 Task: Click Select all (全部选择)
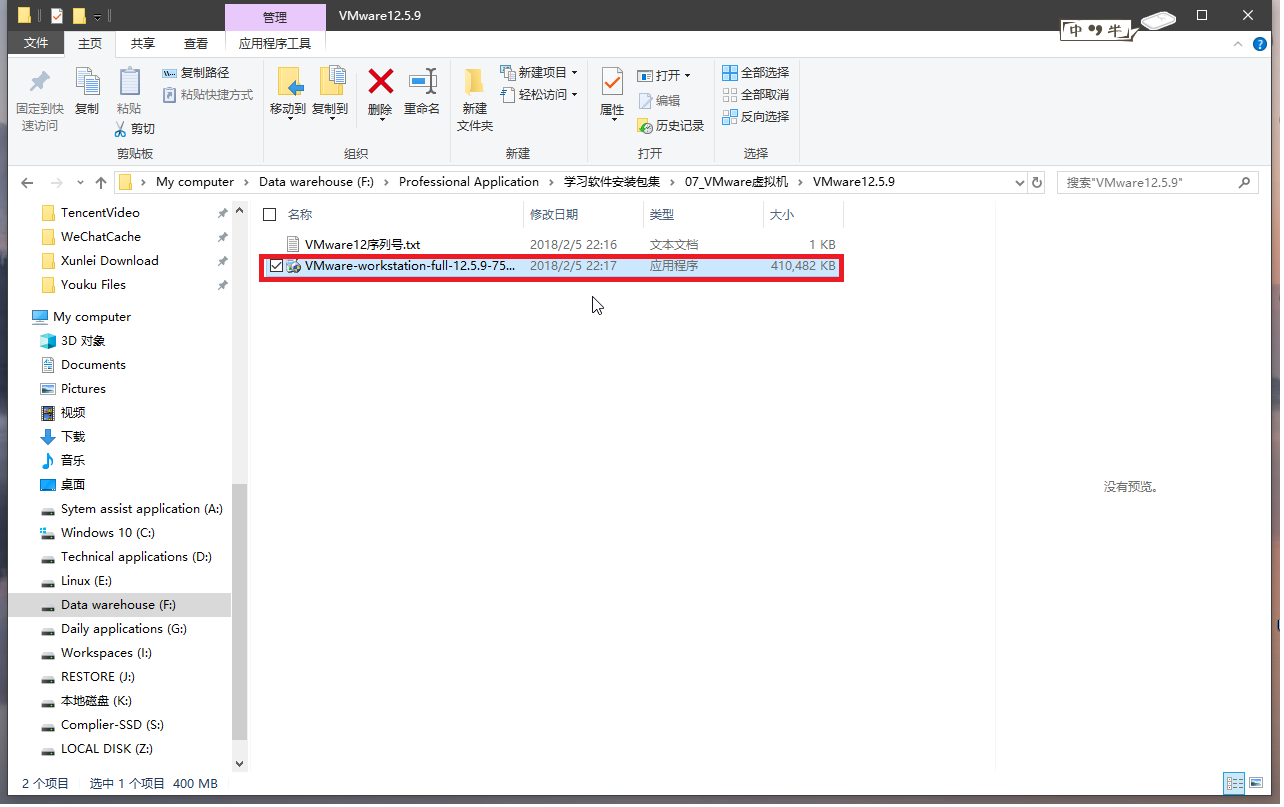tap(756, 73)
